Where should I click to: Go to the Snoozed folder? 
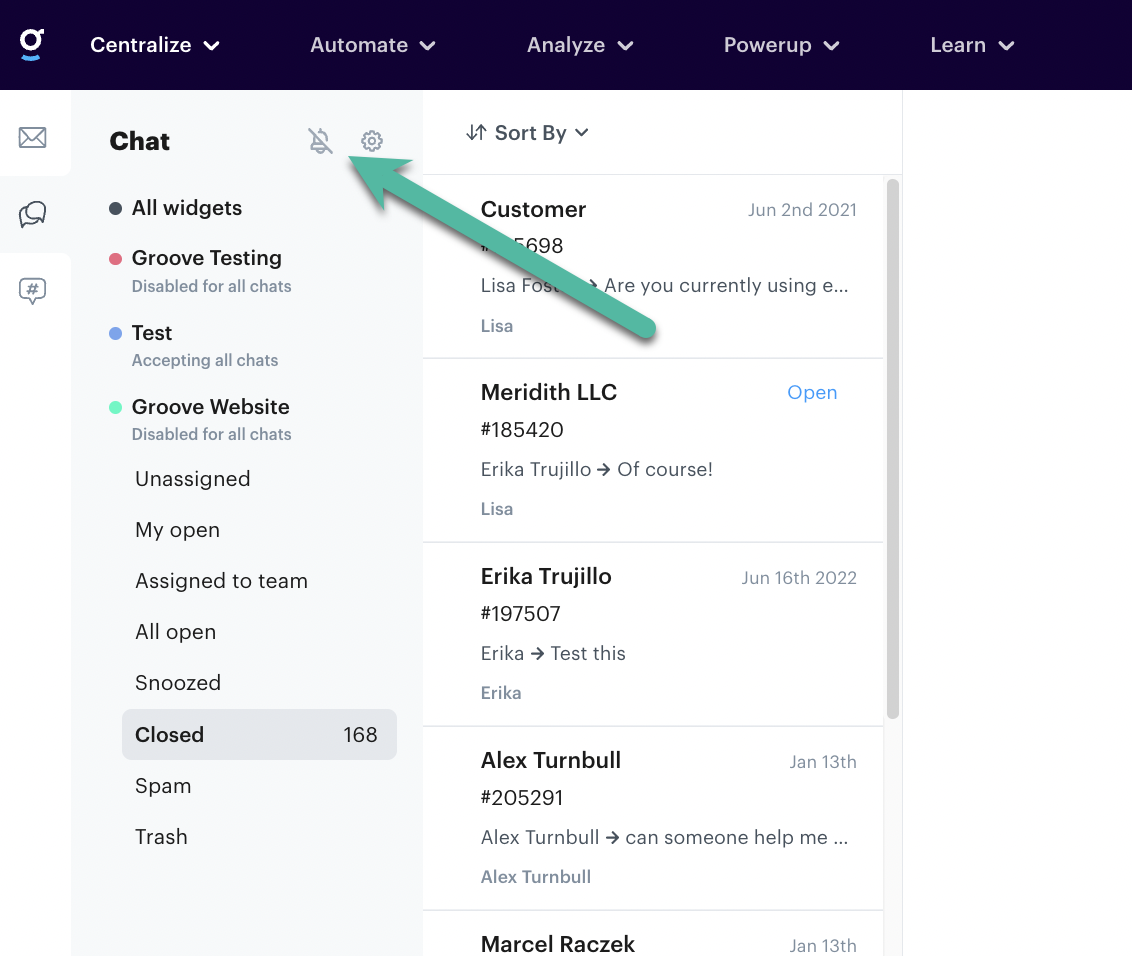click(x=178, y=683)
